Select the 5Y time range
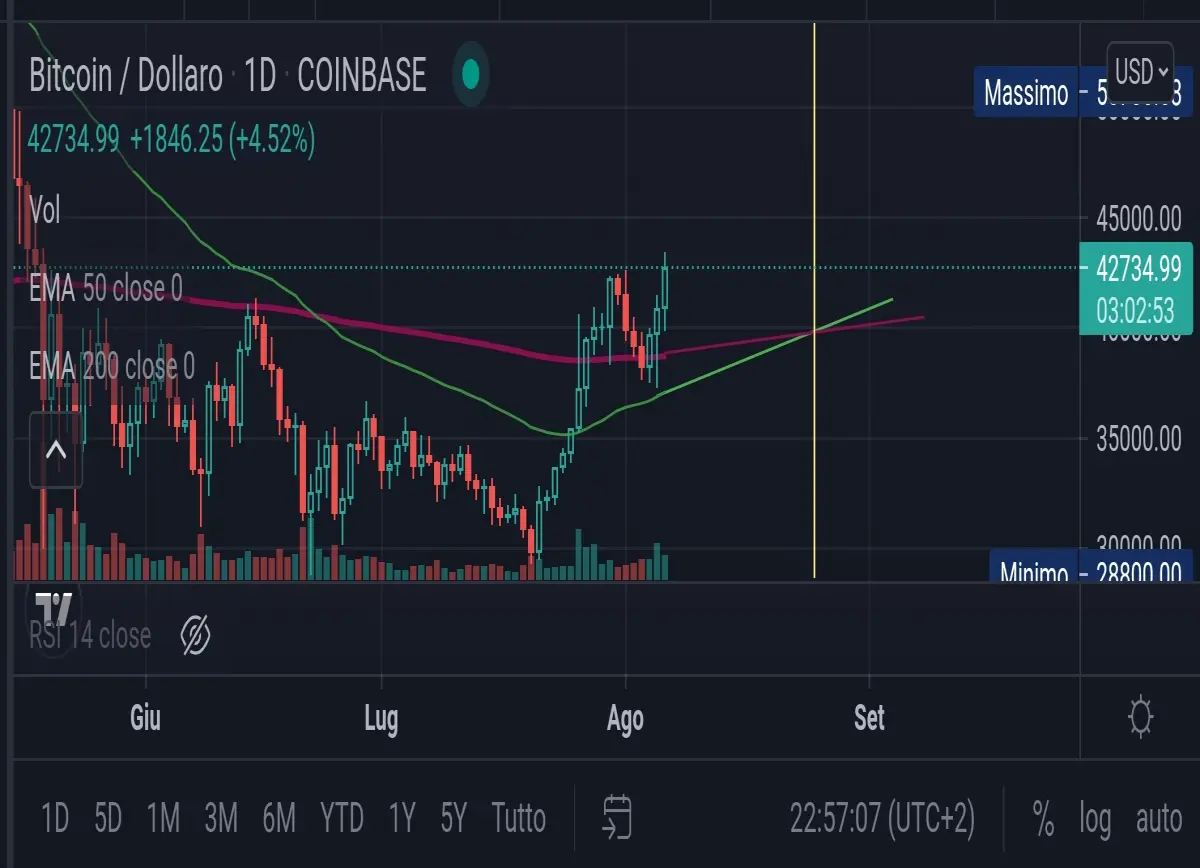1200x868 pixels. pos(454,819)
